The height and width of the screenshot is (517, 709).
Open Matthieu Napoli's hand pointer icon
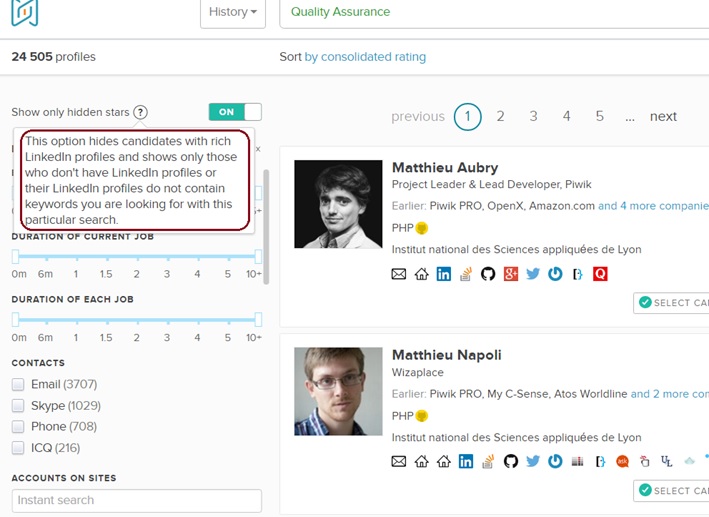tap(645, 461)
